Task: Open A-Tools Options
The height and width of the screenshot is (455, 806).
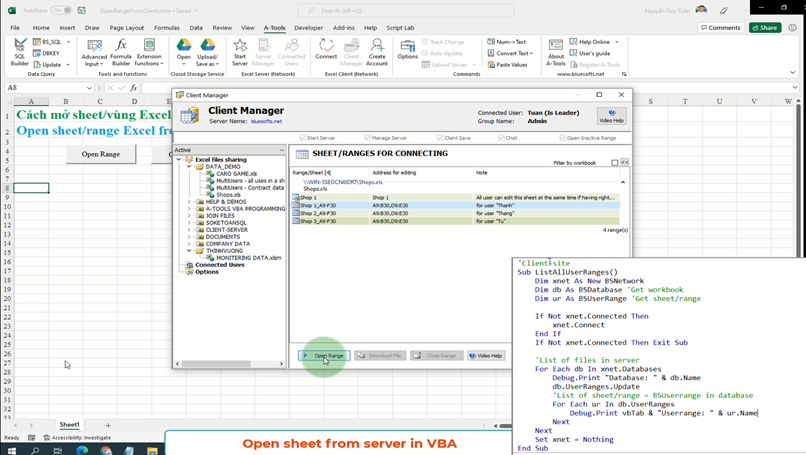Action: [407, 50]
